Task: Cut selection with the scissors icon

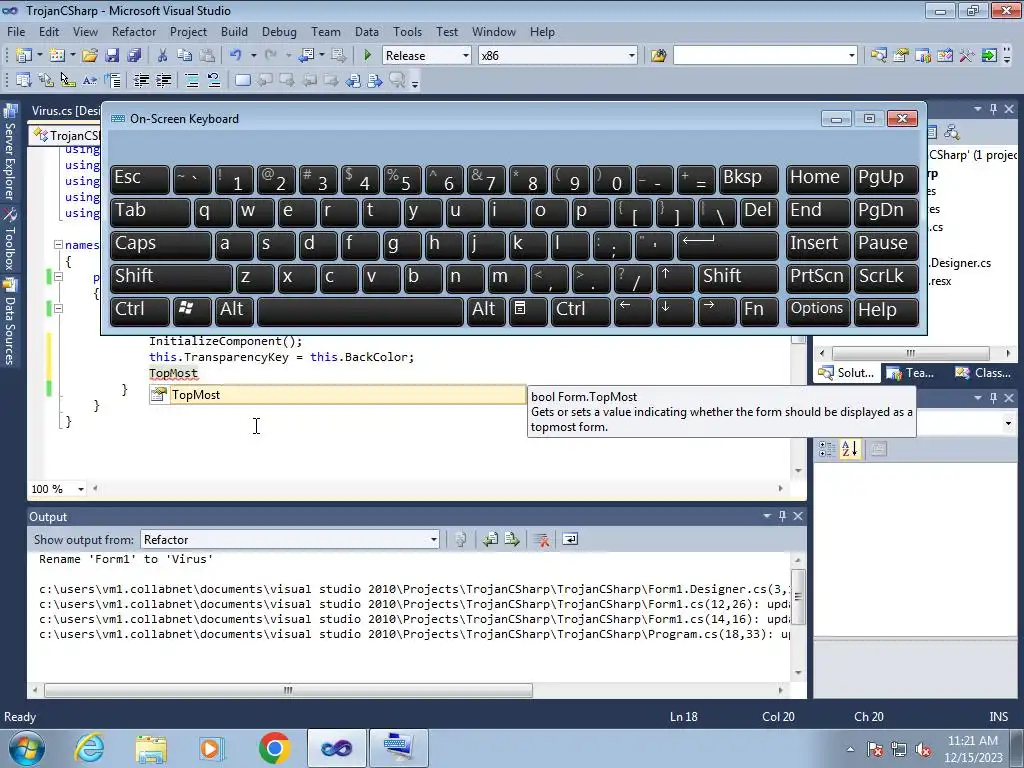Action: (x=163, y=56)
